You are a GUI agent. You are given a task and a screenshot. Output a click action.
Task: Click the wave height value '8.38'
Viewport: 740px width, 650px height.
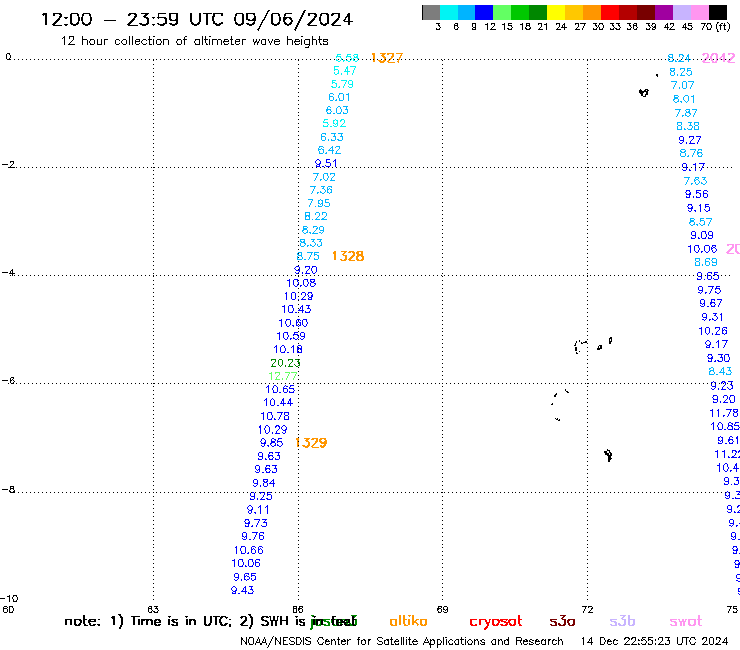pyautogui.click(x=688, y=126)
